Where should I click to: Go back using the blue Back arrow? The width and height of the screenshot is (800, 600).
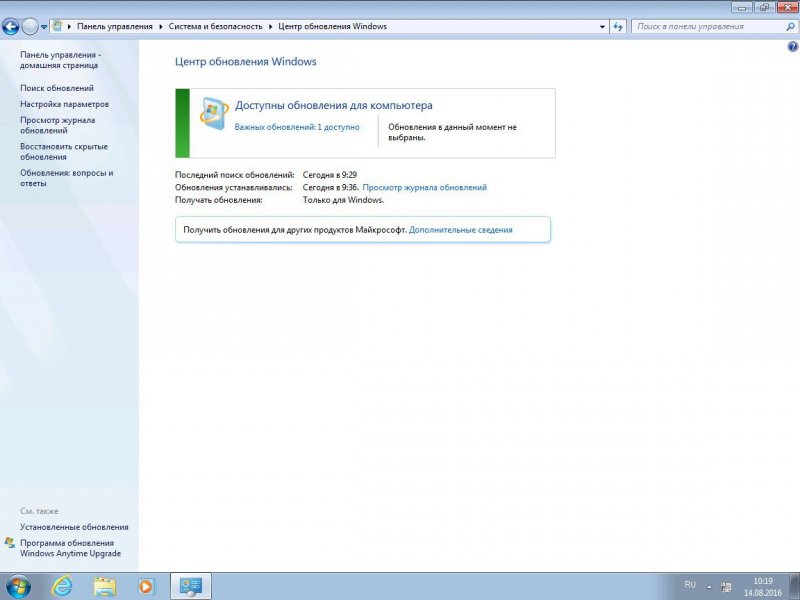pos(10,27)
